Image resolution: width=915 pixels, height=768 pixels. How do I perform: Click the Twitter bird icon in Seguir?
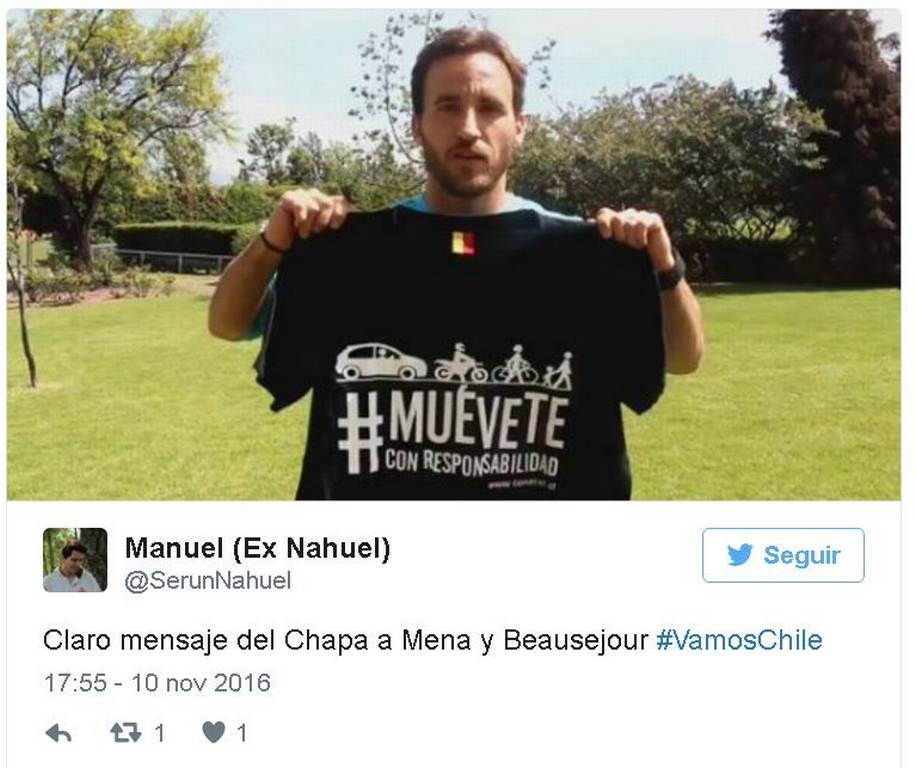click(x=740, y=555)
